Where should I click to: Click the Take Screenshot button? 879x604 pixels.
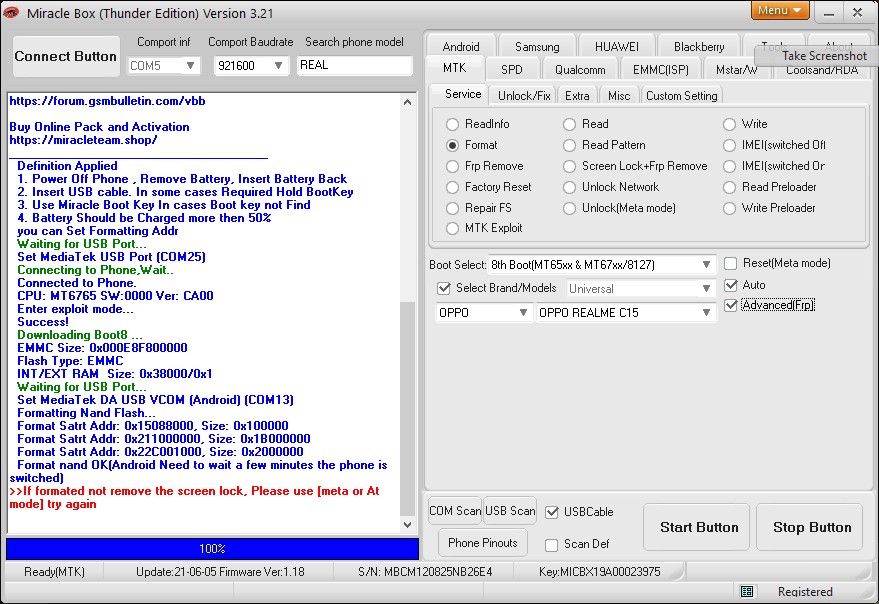pos(816,56)
